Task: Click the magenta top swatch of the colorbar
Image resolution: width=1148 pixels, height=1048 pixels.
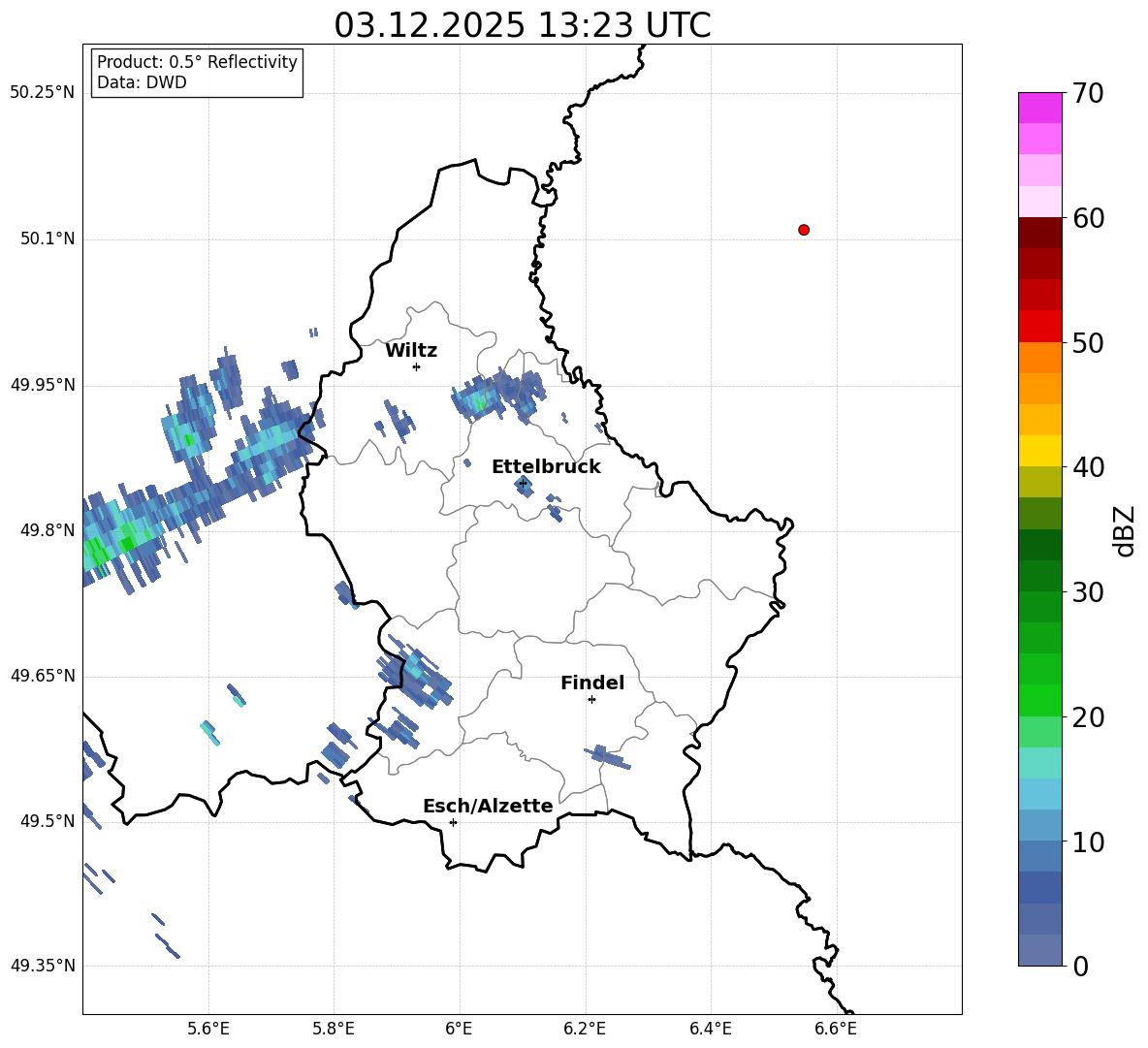Action: point(1039,109)
